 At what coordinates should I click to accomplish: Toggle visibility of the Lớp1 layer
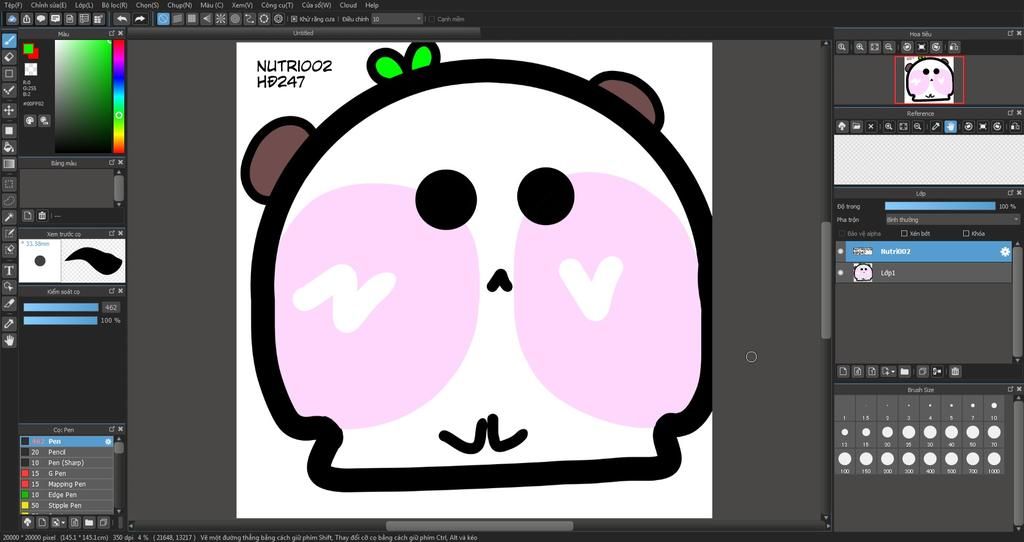coord(840,273)
